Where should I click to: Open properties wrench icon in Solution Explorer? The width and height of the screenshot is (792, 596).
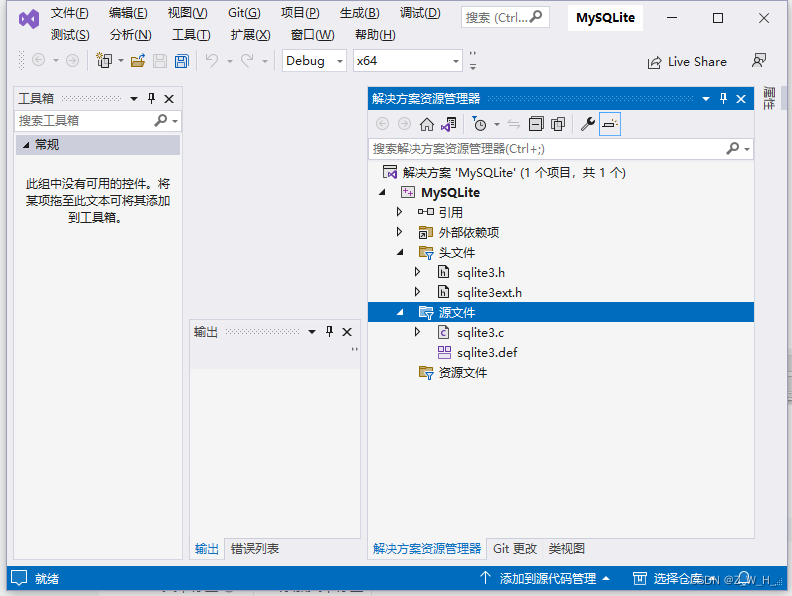click(x=587, y=124)
